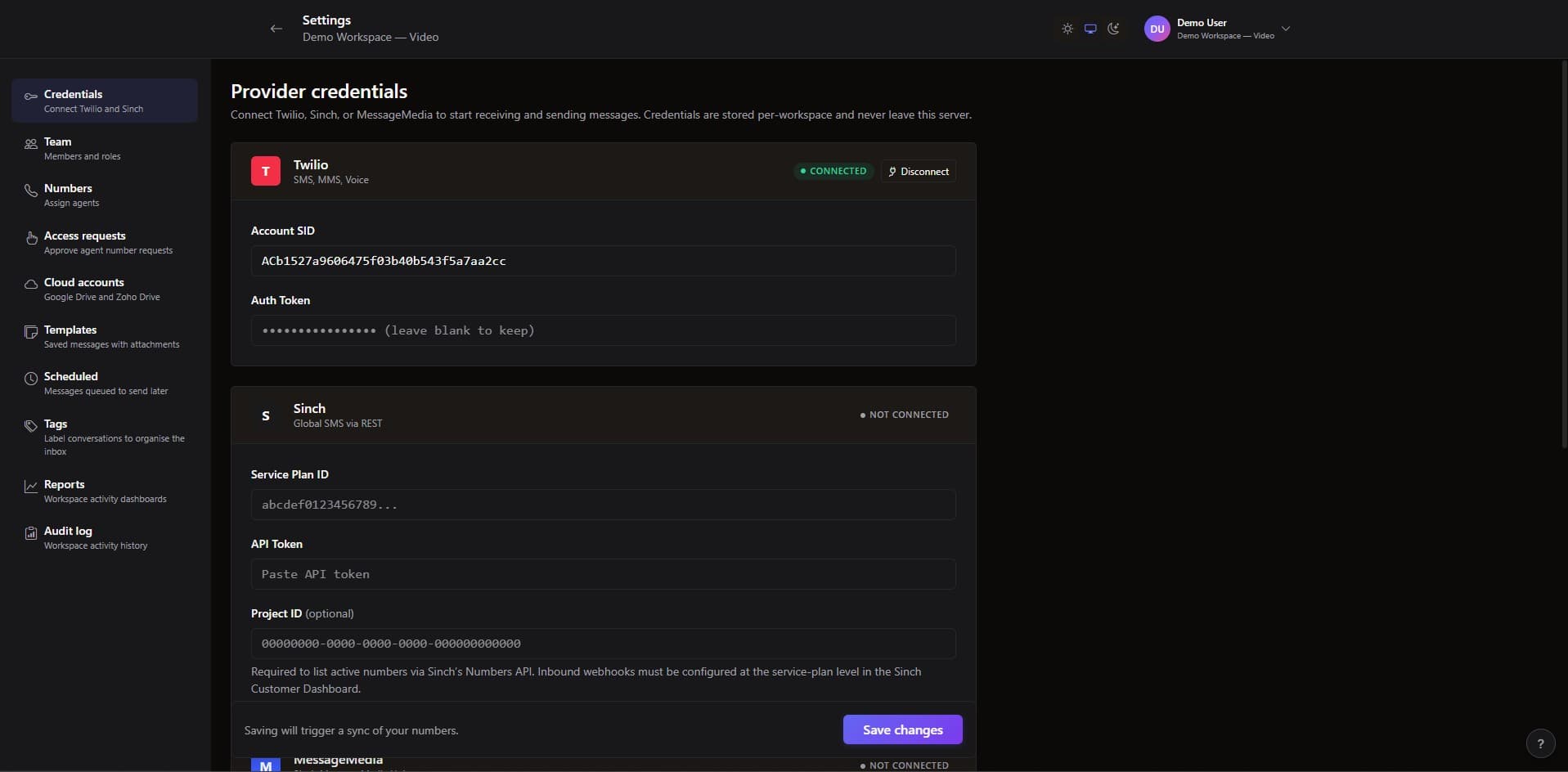Image resolution: width=1568 pixels, height=772 pixels.
Task: Click the Settings page title
Action: tap(326, 20)
